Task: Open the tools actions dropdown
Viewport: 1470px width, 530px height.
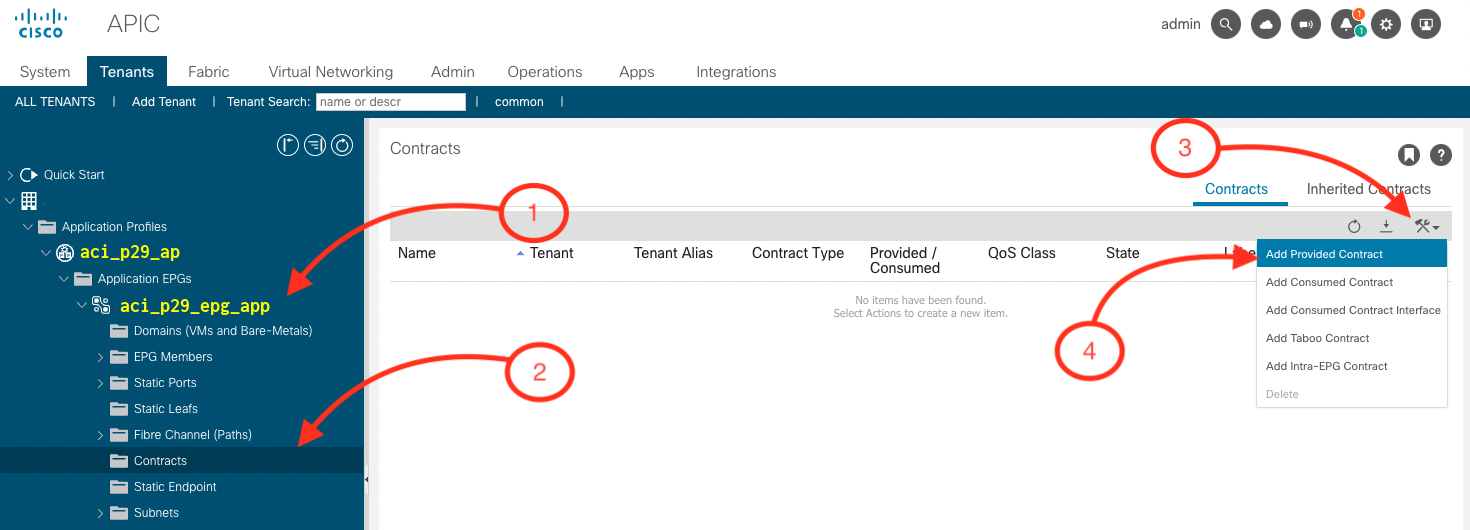Action: 1426,227
